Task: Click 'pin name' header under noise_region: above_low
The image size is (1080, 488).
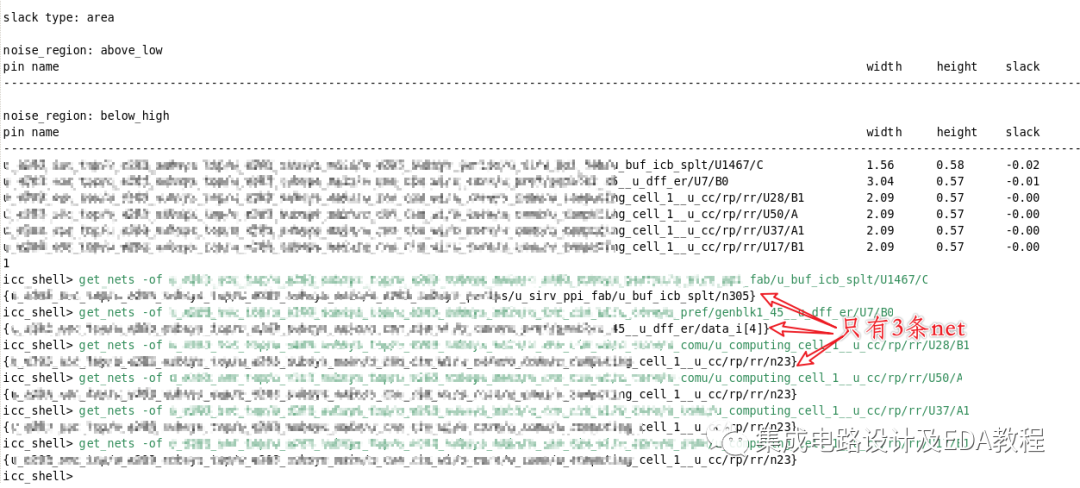Action: pyautogui.click(x=31, y=67)
